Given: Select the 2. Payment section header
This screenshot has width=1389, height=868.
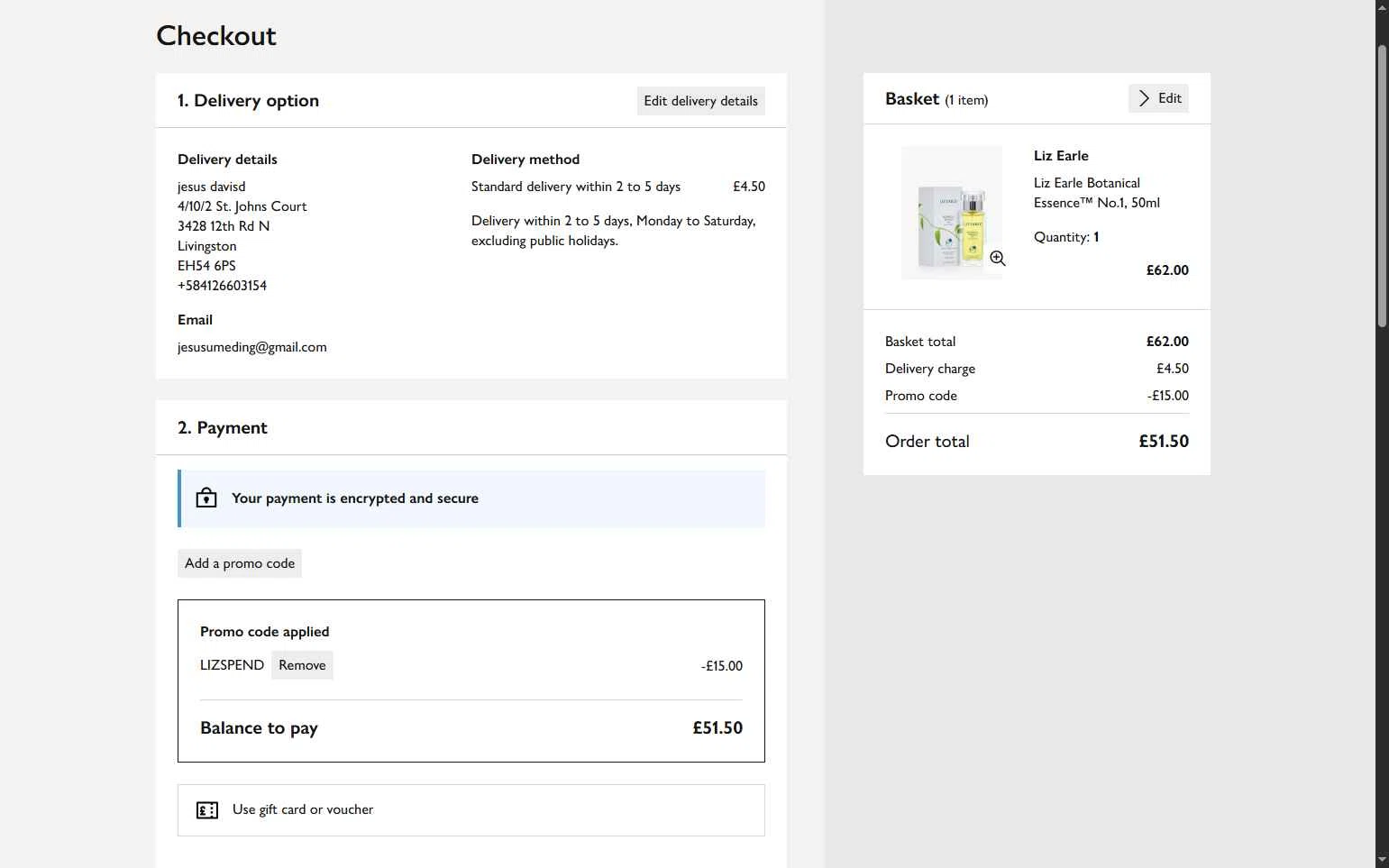Looking at the screenshot, I should (x=223, y=428).
